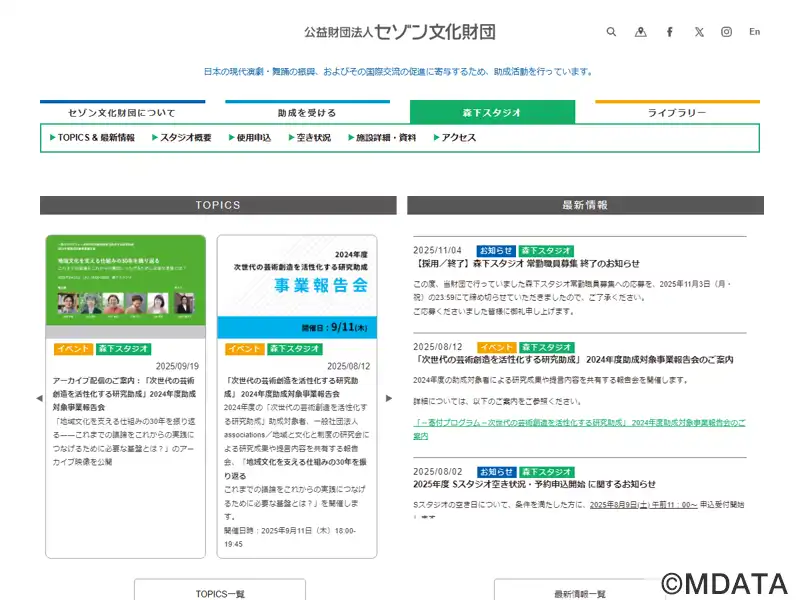Screen dimensions: 800x600
Task: Click the TOPICS一覧 button
Action: click(220, 592)
